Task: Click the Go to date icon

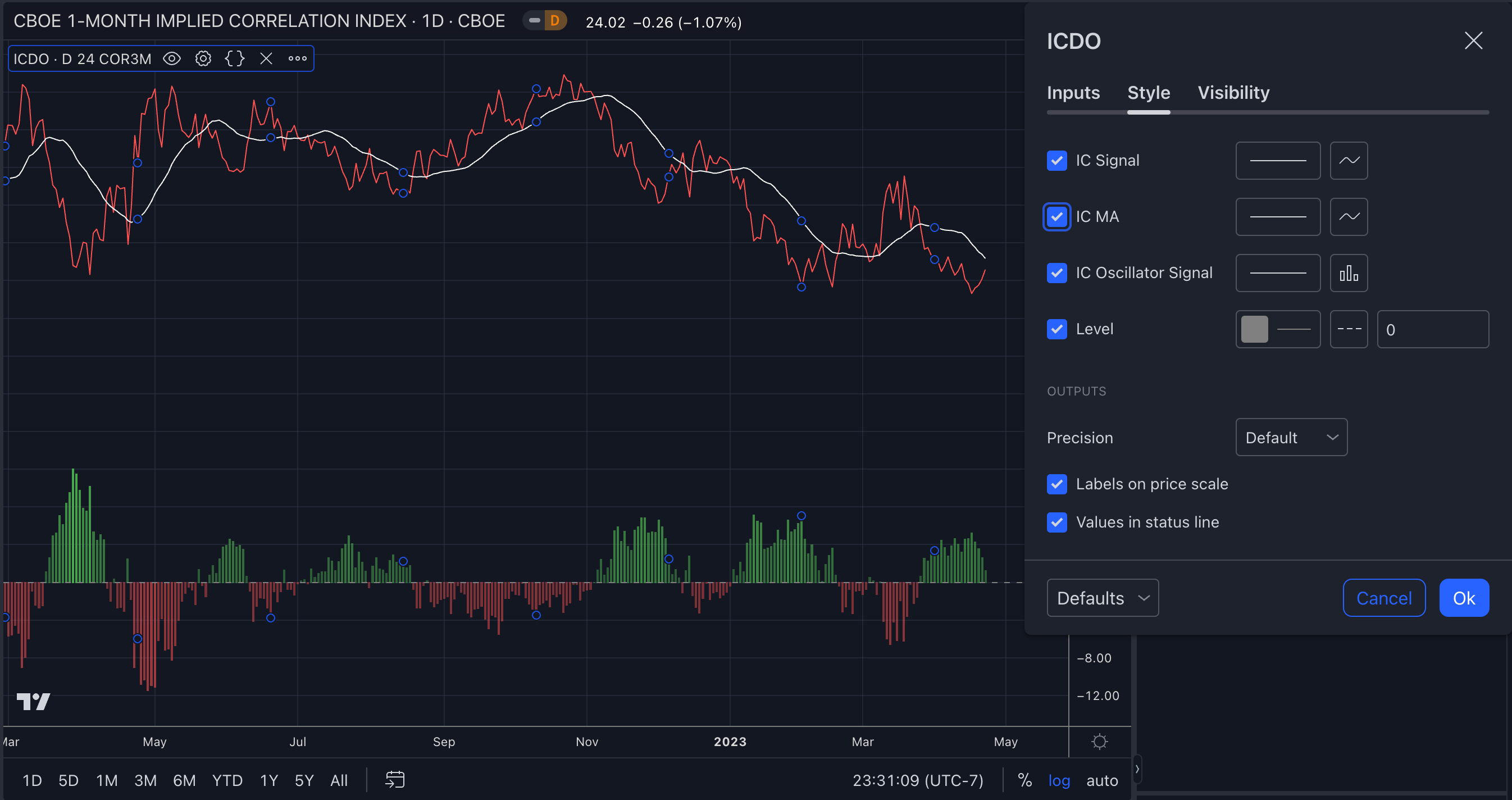Action: coord(394,780)
